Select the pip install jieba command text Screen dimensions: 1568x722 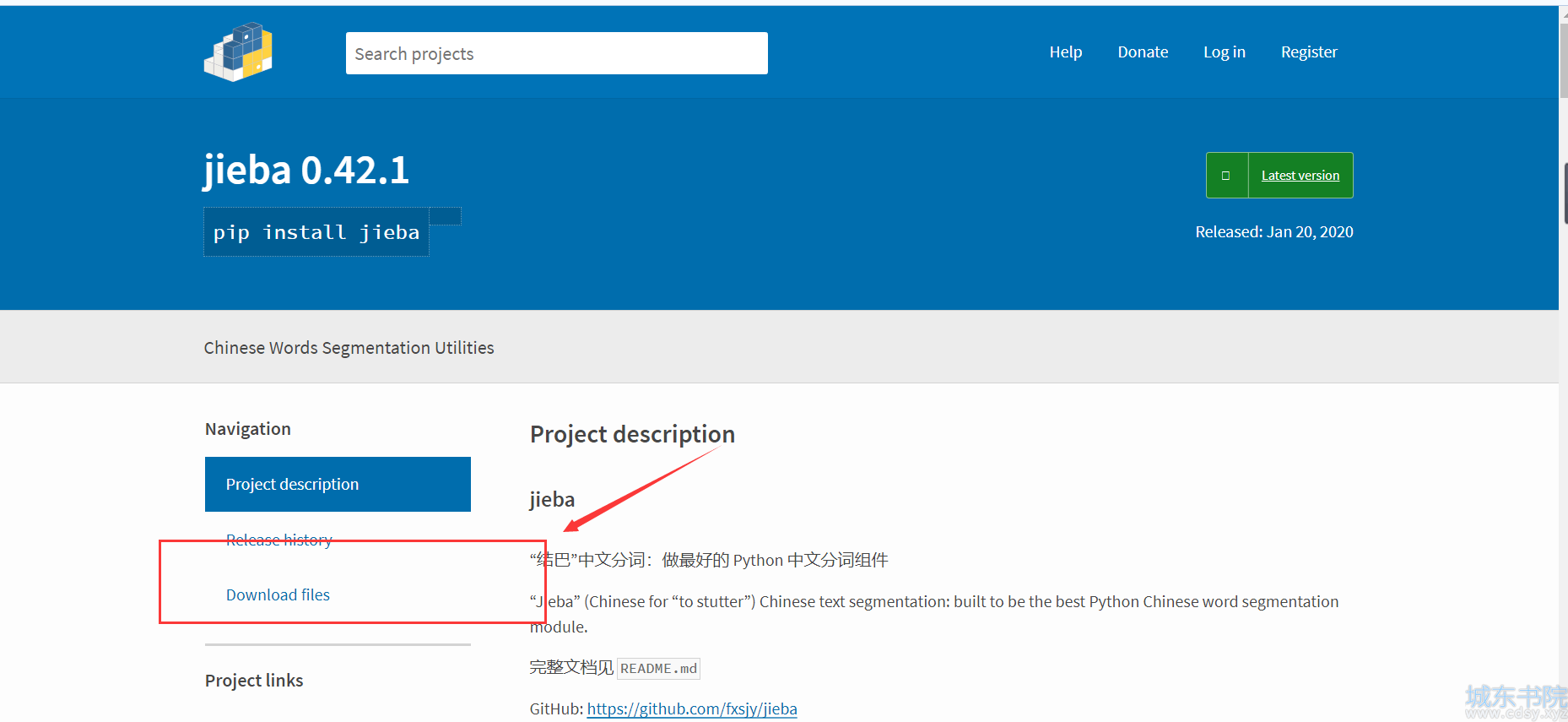[x=316, y=232]
